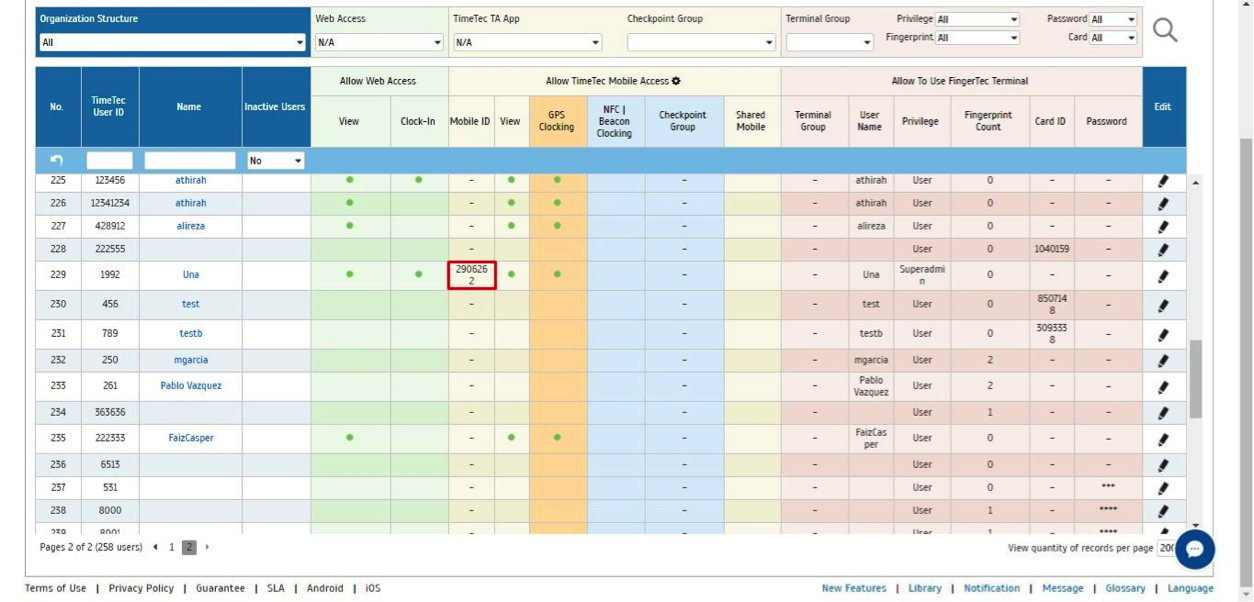Open the New Features footer link
Screen dimensions: 1254x602
(854, 588)
